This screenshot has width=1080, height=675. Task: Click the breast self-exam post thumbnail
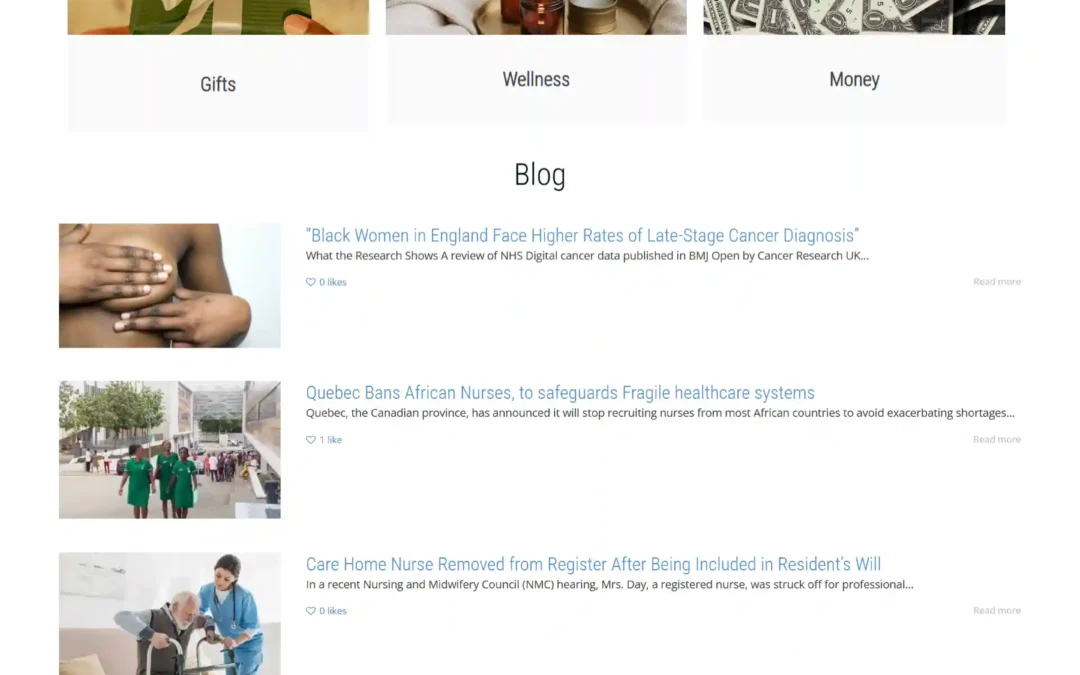click(169, 285)
